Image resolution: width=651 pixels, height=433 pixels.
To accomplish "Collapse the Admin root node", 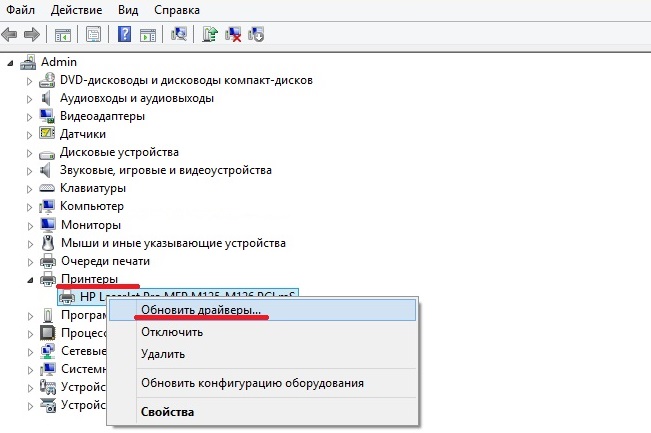I will [x=10, y=63].
